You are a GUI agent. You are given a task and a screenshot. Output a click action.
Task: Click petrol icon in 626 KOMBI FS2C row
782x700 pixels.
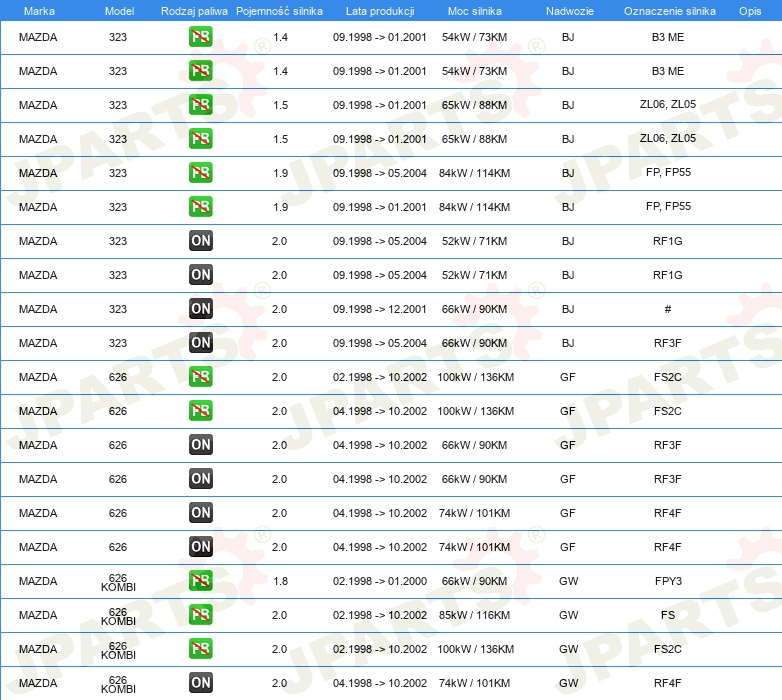pyautogui.click(x=200, y=649)
